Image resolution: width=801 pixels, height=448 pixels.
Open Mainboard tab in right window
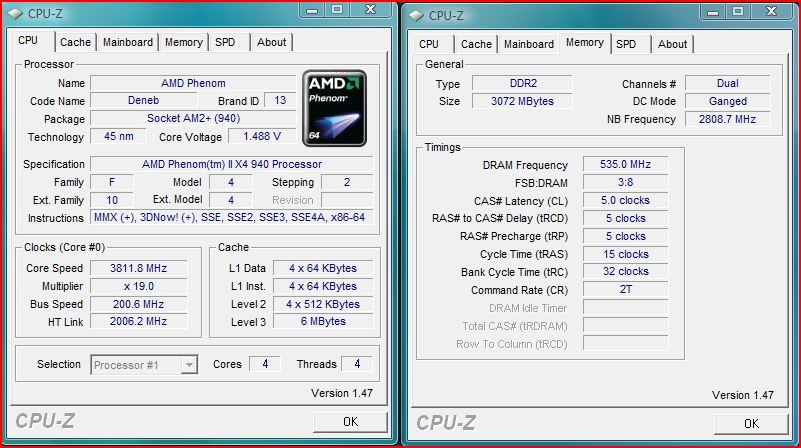pos(529,44)
